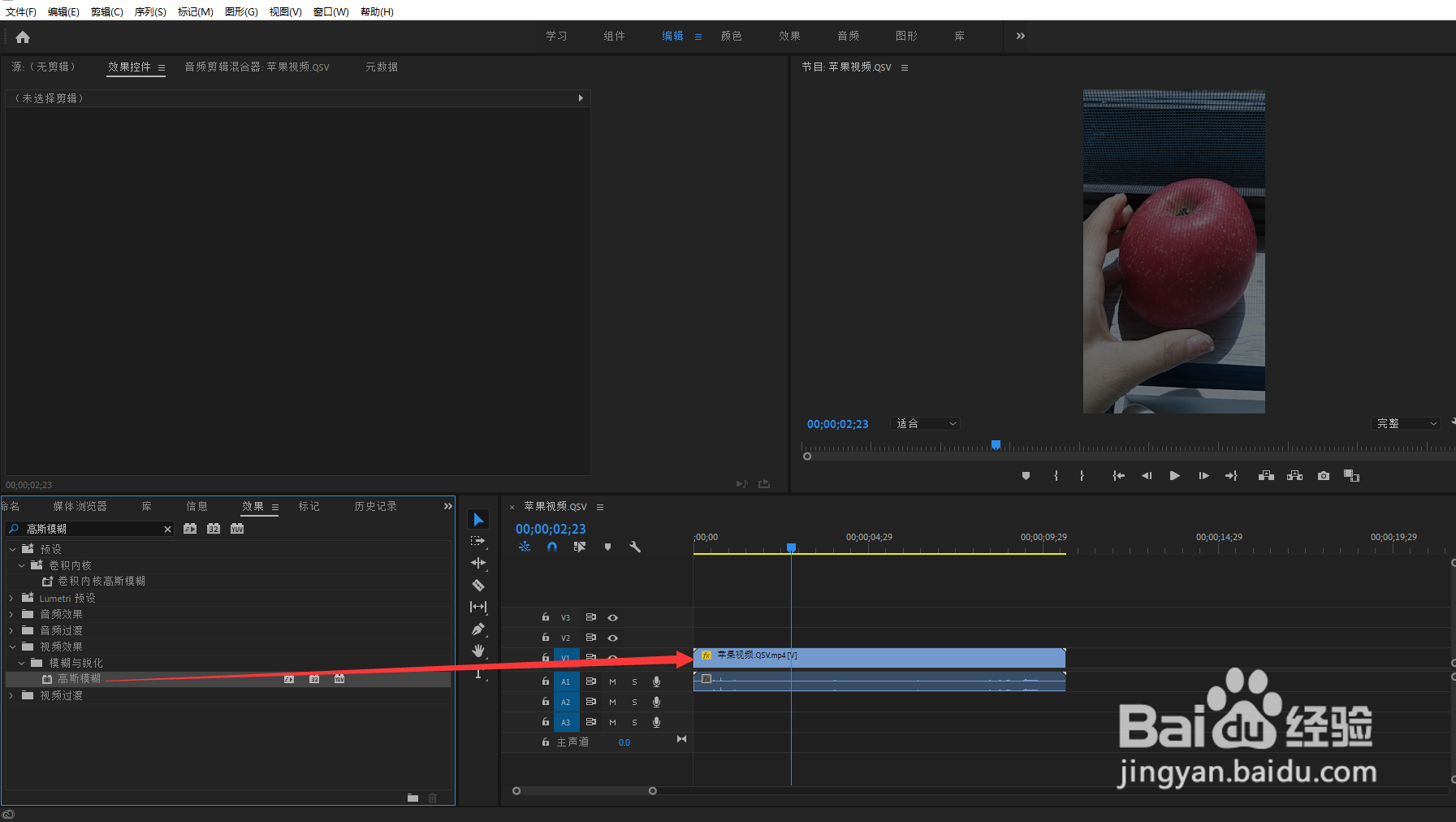Open the 元数据 panel tab

pyautogui.click(x=382, y=67)
